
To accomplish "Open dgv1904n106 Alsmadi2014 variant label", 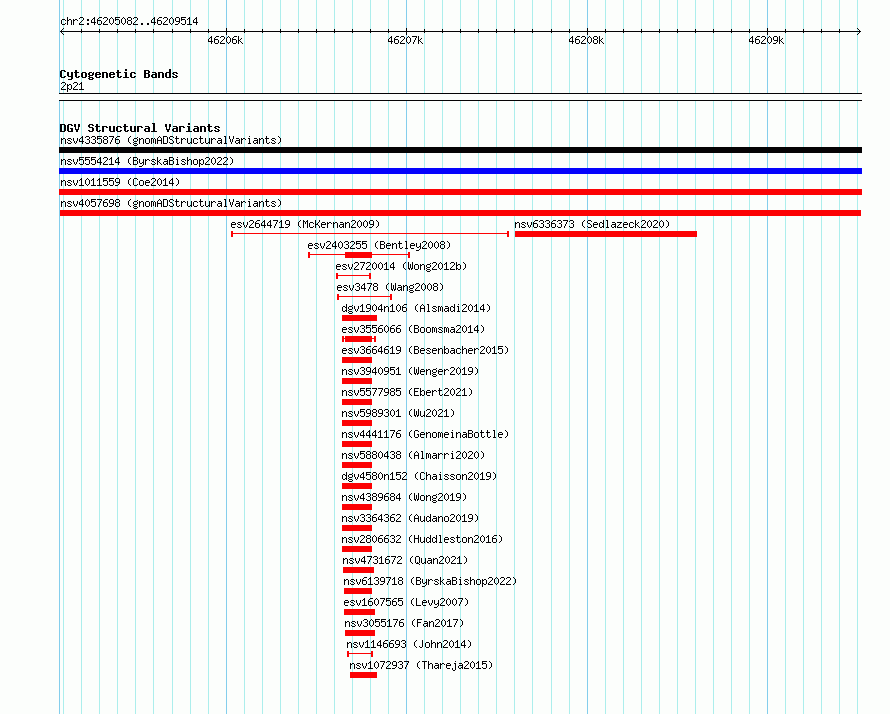I will point(416,308).
